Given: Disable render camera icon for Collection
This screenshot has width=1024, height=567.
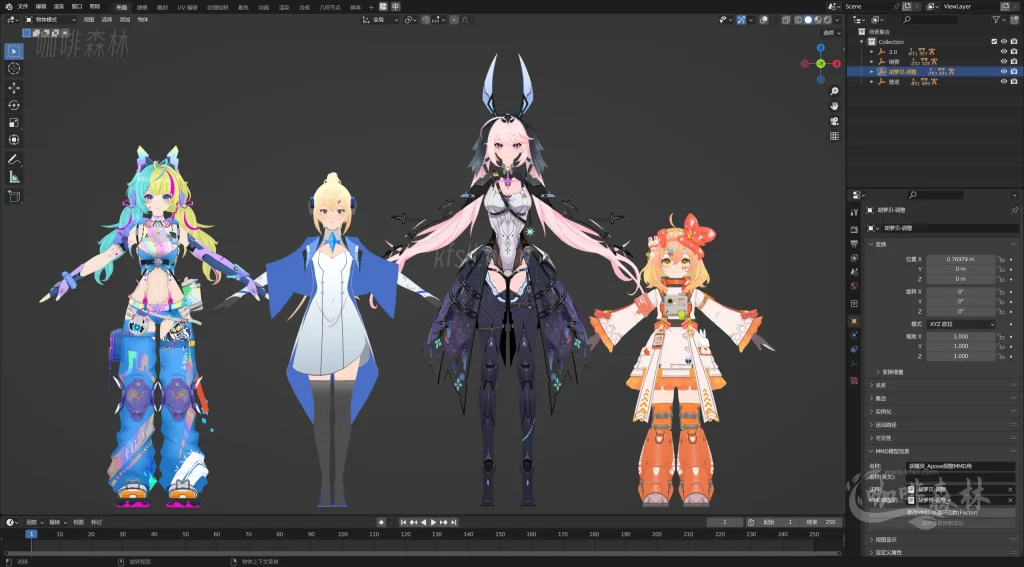Looking at the screenshot, I should pyautogui.click(x=1014, y=42).
